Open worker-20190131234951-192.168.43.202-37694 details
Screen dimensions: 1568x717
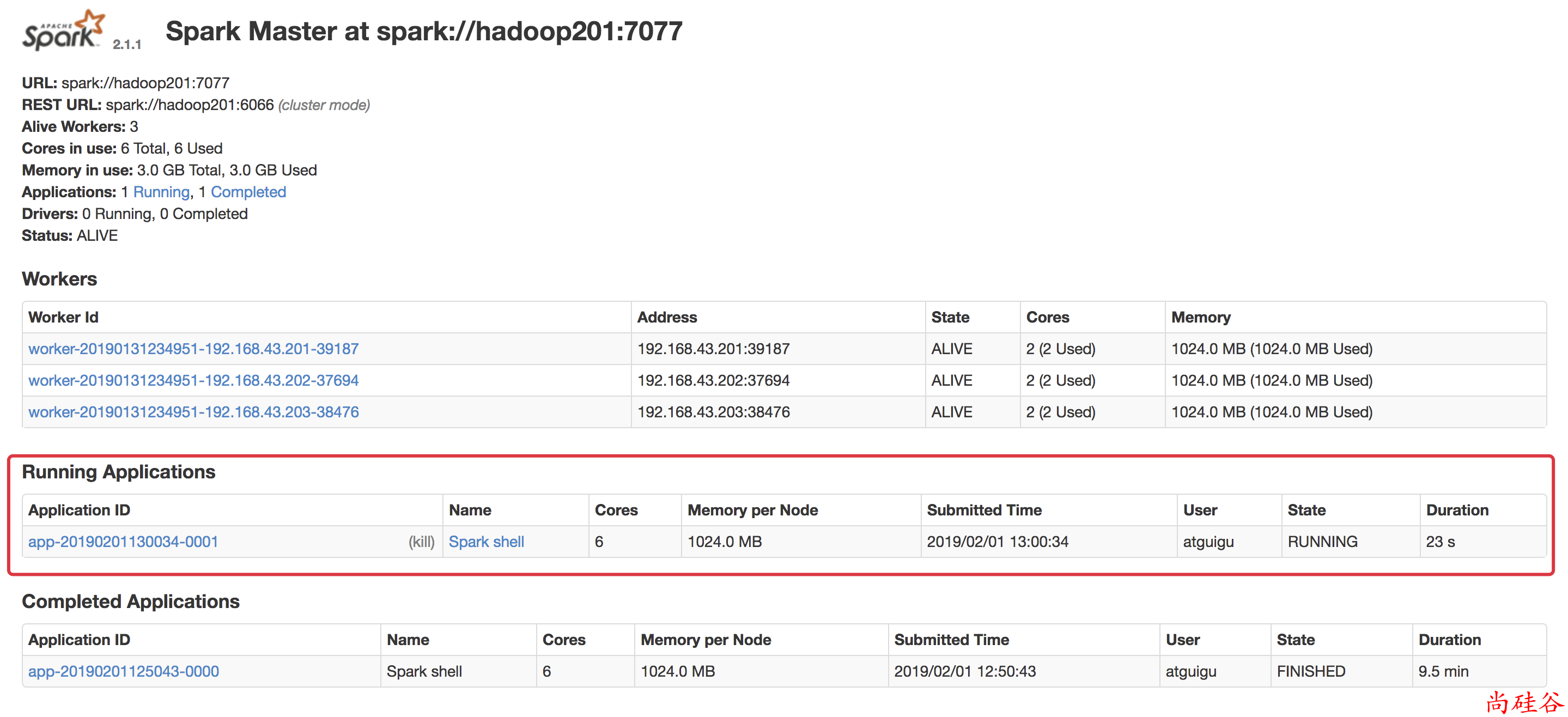(x=193, y=380)
